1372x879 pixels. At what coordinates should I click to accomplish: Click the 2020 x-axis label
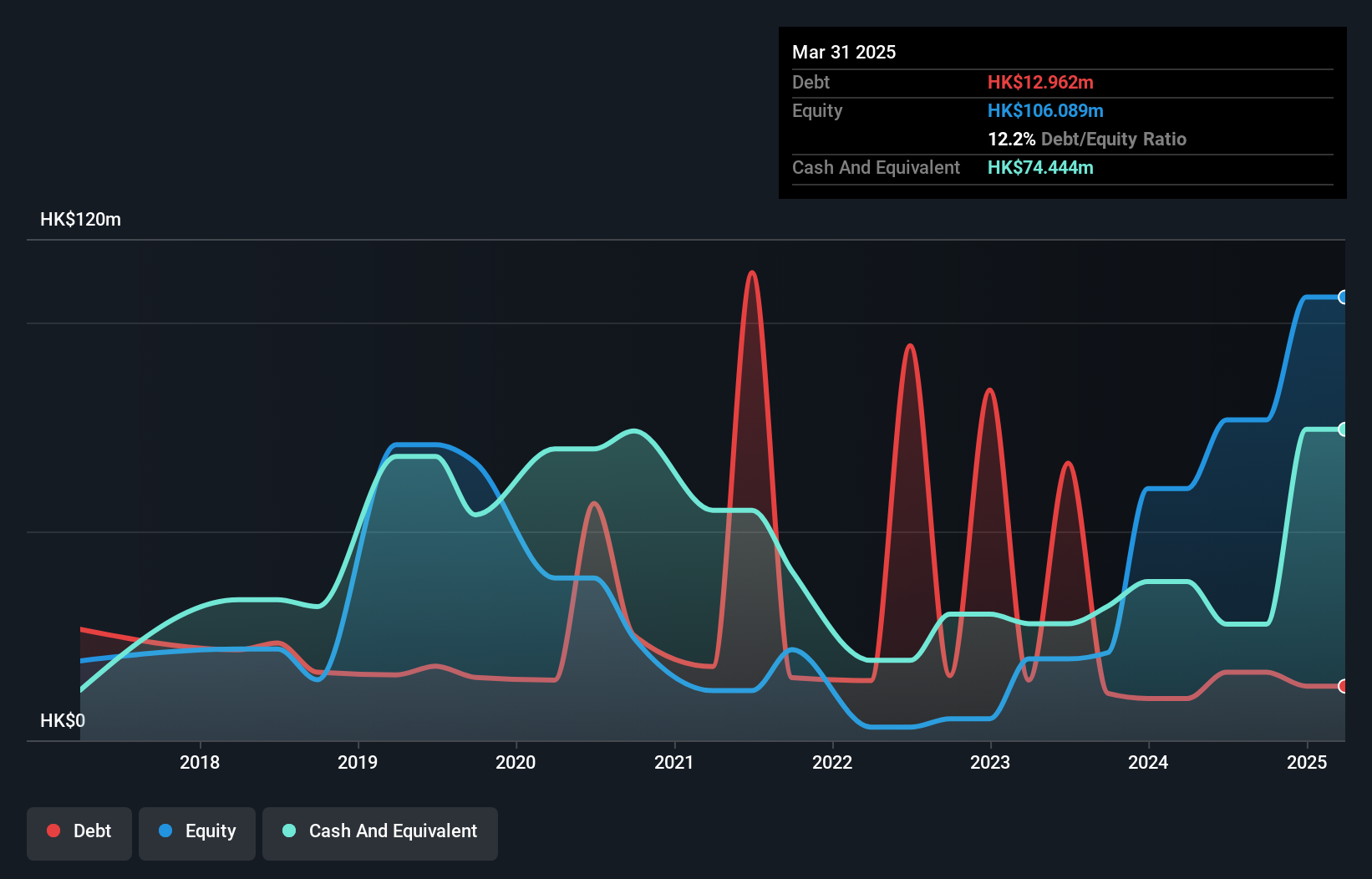pos(516,762)
